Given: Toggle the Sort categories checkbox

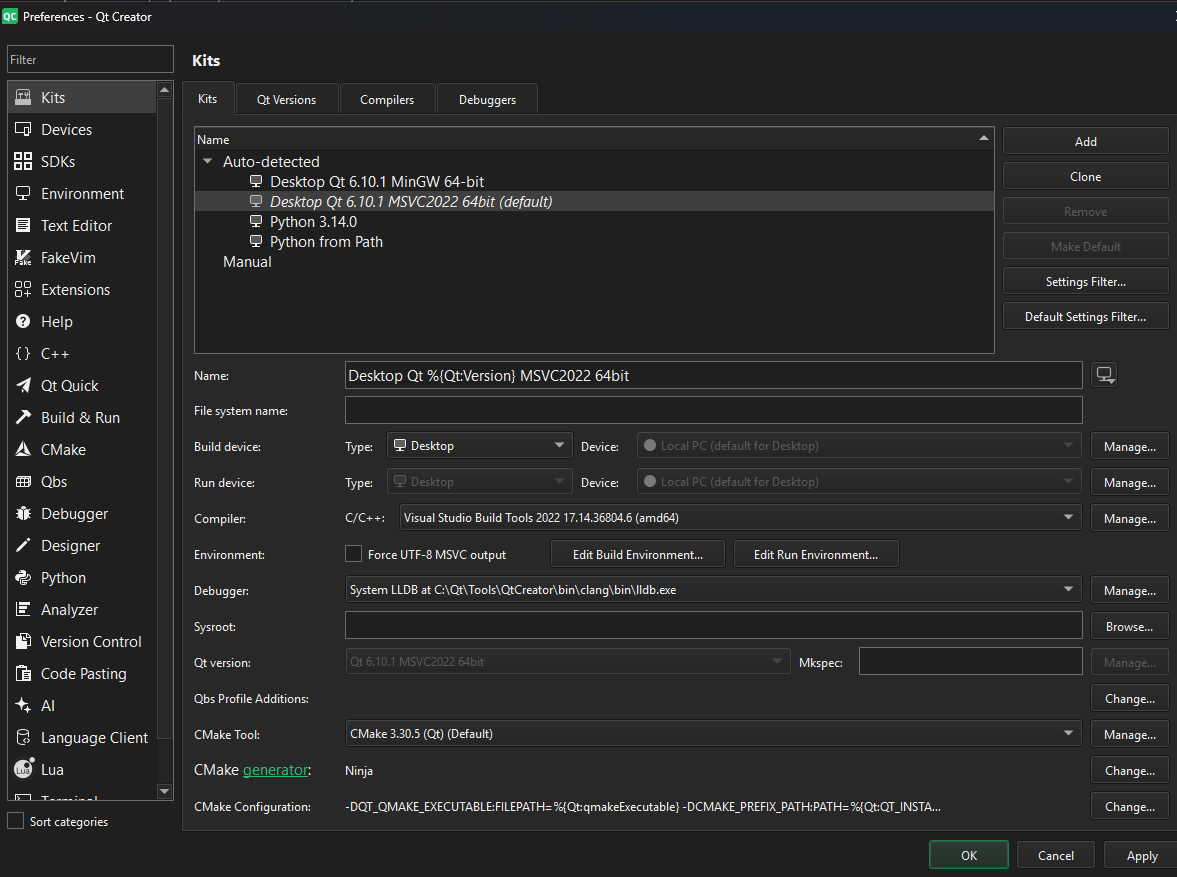Looking at the screenshot, I should point(16,821).
